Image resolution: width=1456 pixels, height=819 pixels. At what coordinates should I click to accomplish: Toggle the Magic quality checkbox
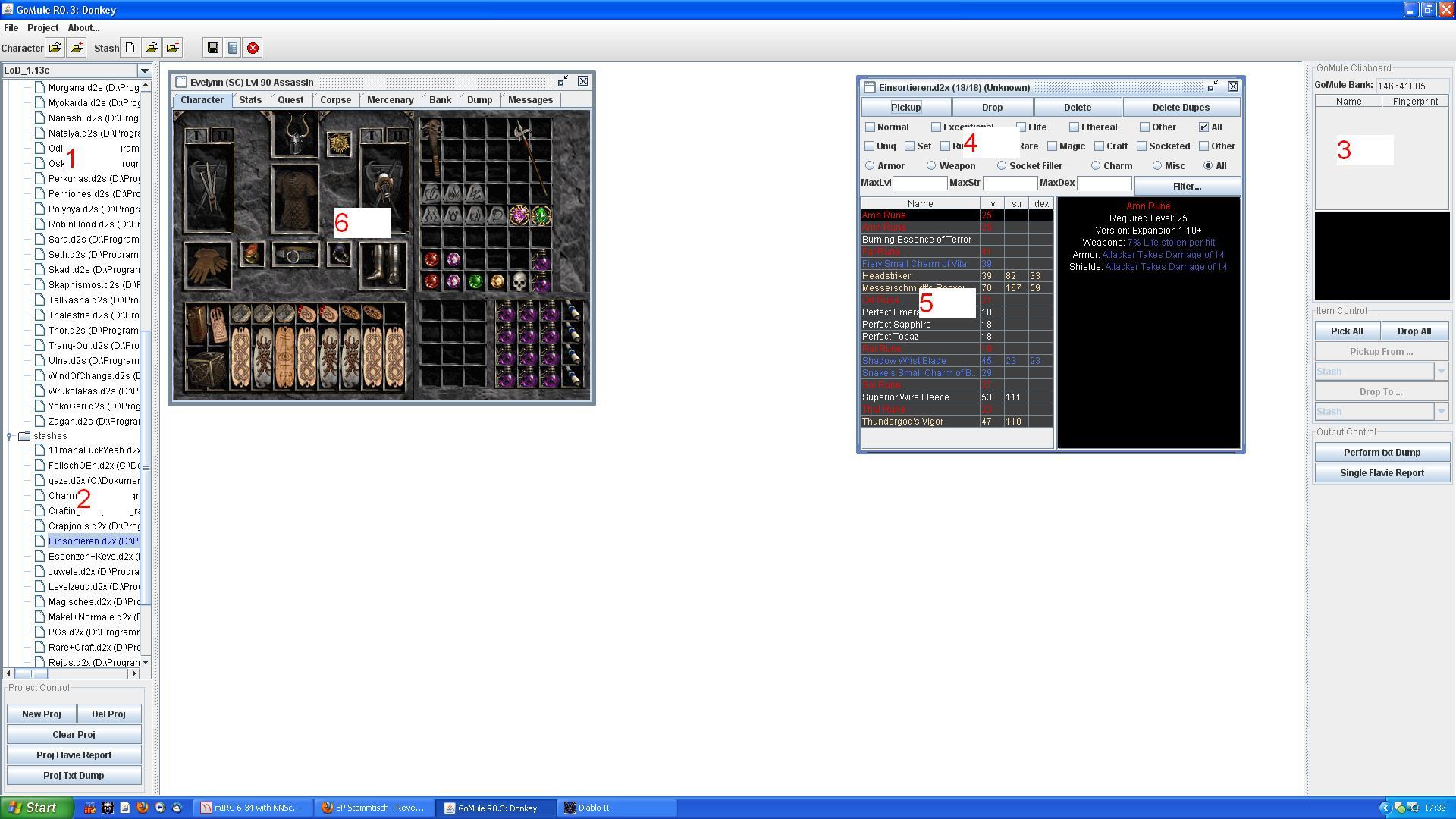pyautogui.click(x=1052, y=146)
